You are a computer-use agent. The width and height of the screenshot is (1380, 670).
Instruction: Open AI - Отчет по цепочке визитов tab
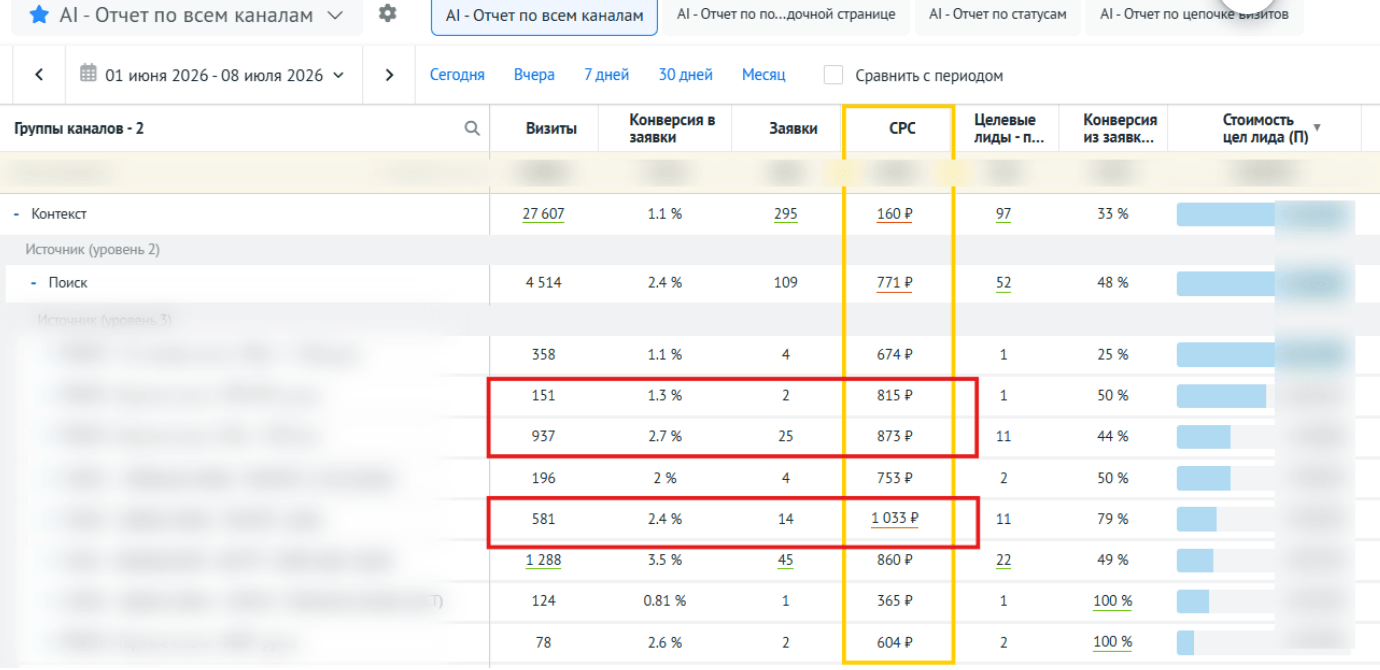click(1194, 15)
